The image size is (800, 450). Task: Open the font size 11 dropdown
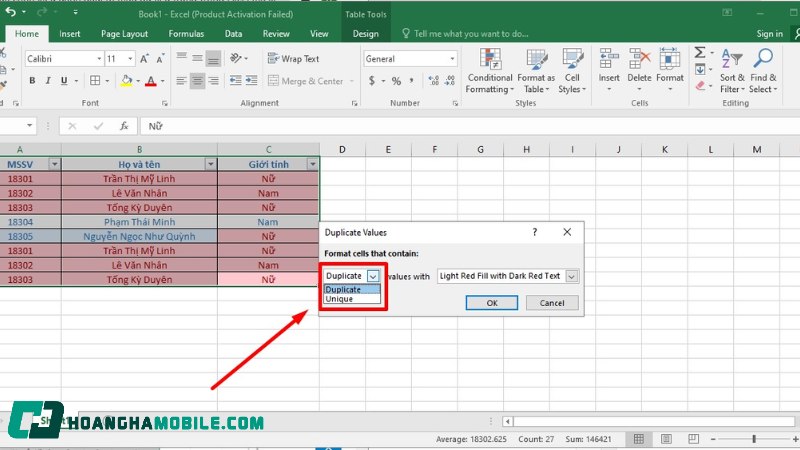click(130, 59)
